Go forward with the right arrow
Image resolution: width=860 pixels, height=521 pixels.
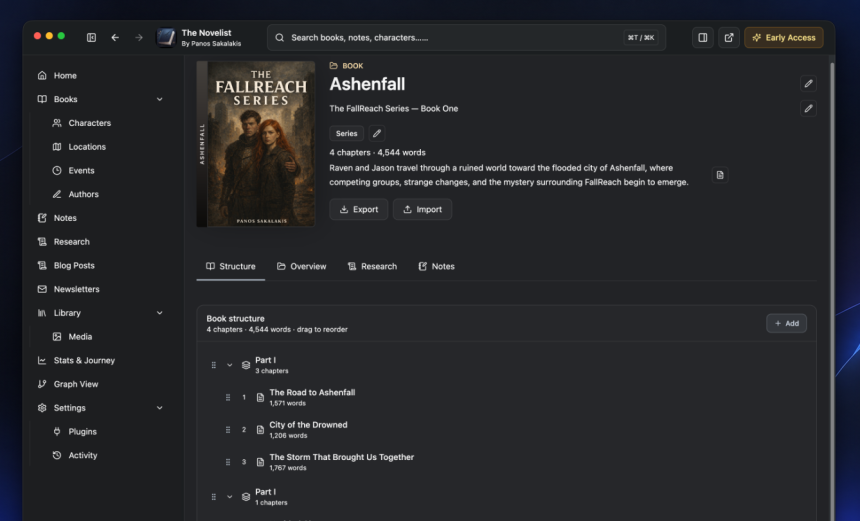pyautogui.click(x=139, y=37)
